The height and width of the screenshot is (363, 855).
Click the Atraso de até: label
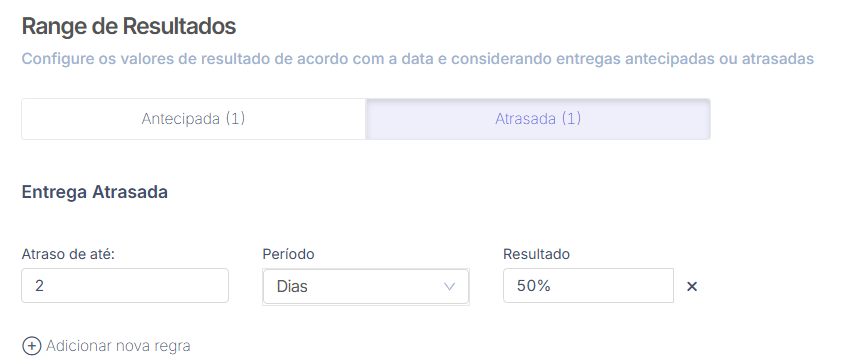tap(68, 254)
